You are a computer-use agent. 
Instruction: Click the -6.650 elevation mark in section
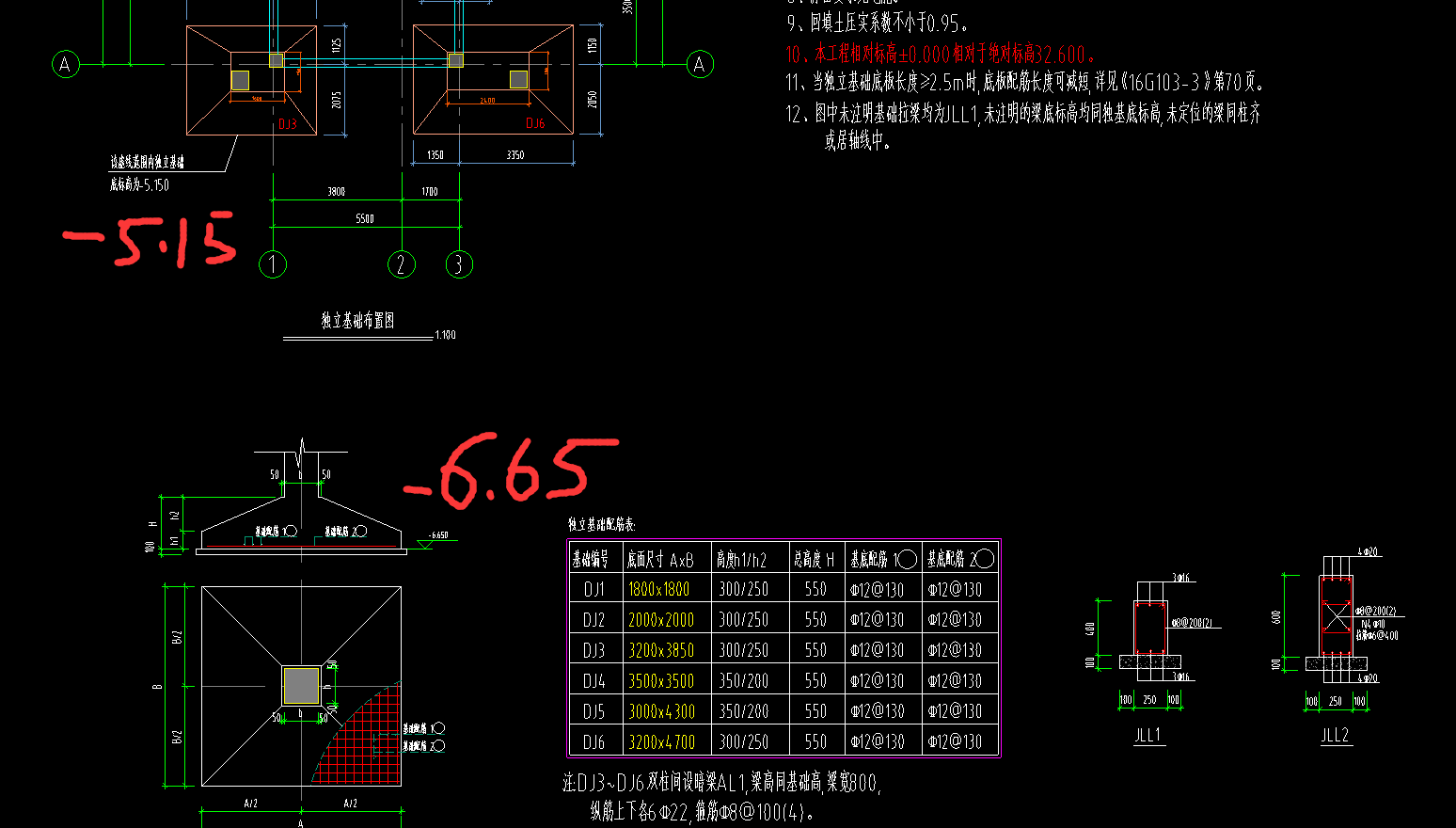point(438,535)
